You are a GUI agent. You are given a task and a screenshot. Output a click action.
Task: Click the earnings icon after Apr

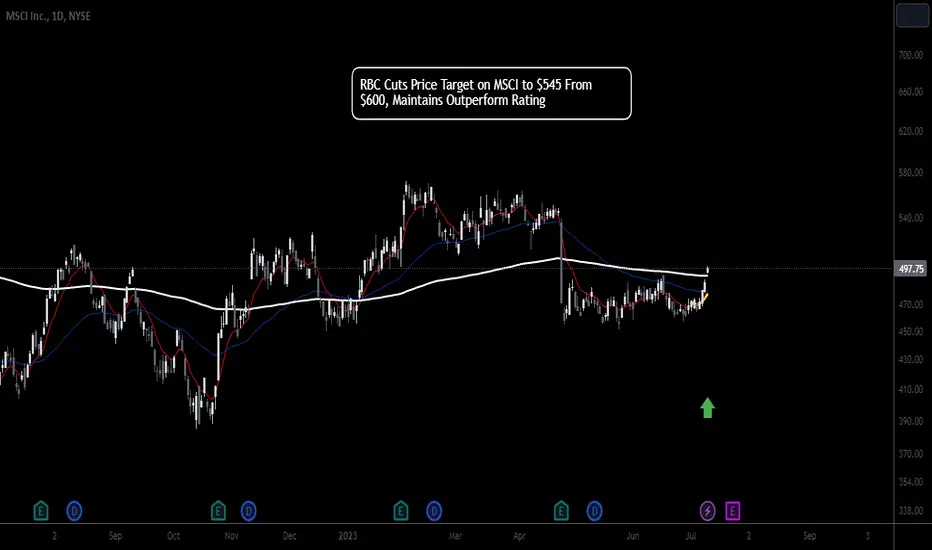click(x=561, y=510)
